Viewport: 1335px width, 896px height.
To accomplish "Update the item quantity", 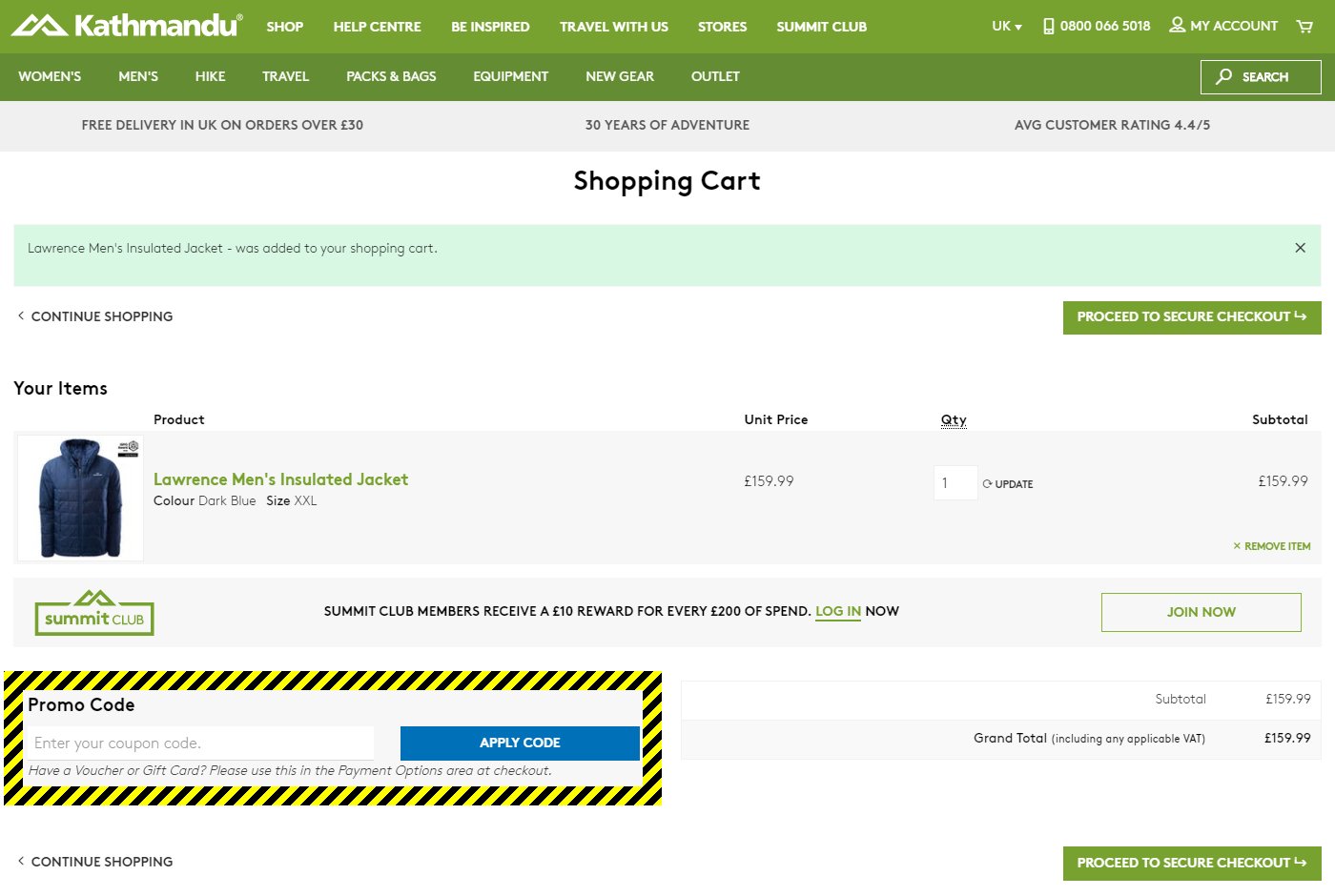I will click(x=1008, y=484).
